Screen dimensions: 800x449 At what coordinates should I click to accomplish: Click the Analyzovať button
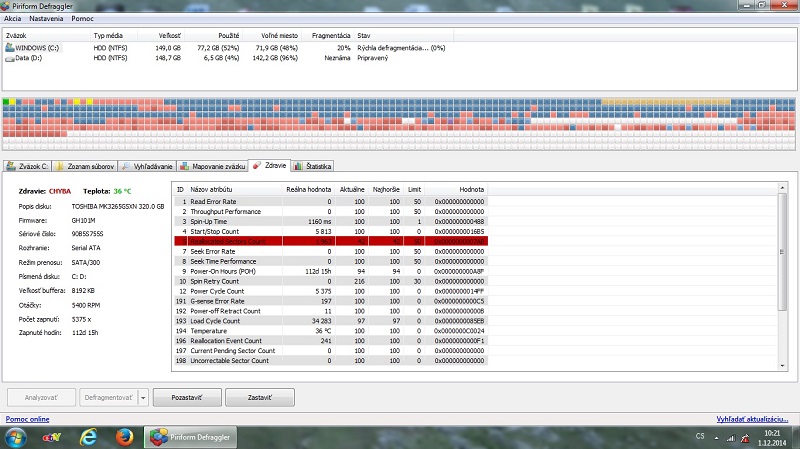click(41, 397)
